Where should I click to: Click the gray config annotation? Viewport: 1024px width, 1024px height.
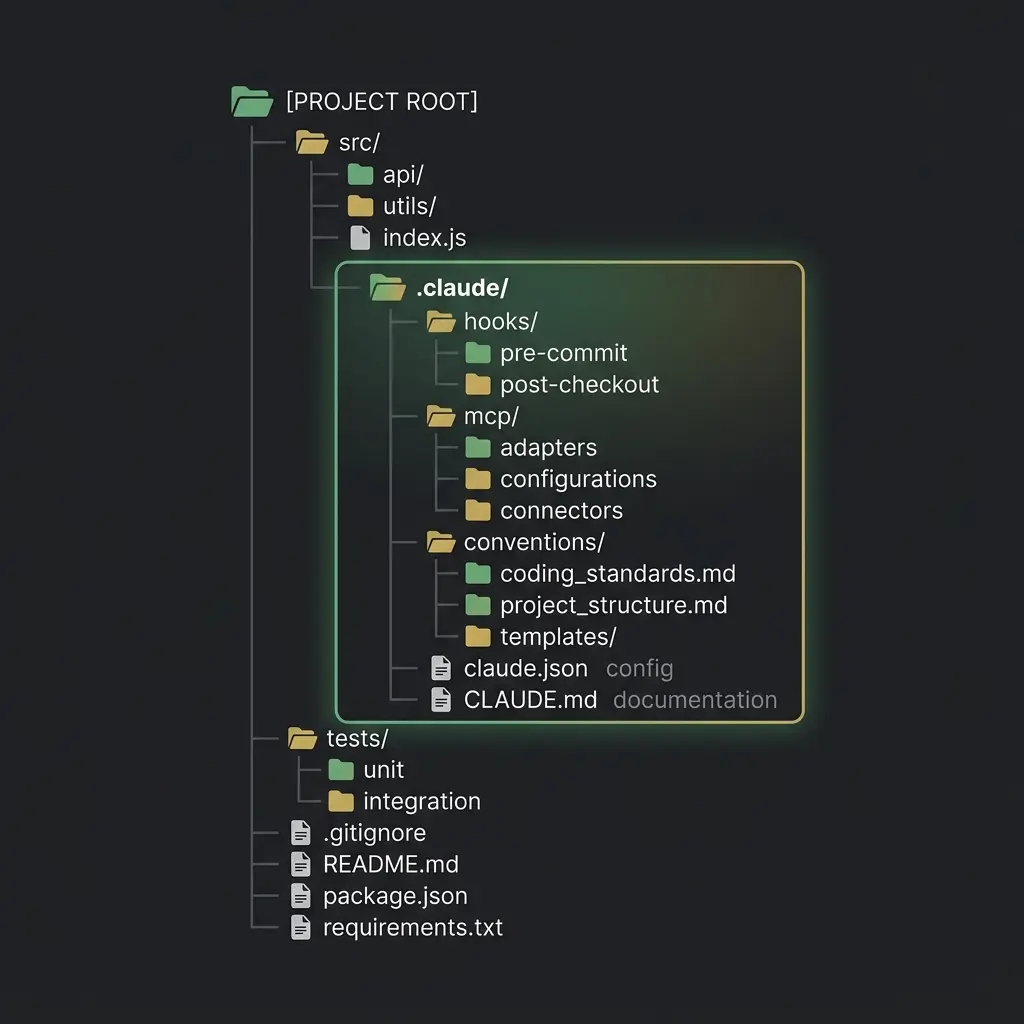tap(639, 669)
